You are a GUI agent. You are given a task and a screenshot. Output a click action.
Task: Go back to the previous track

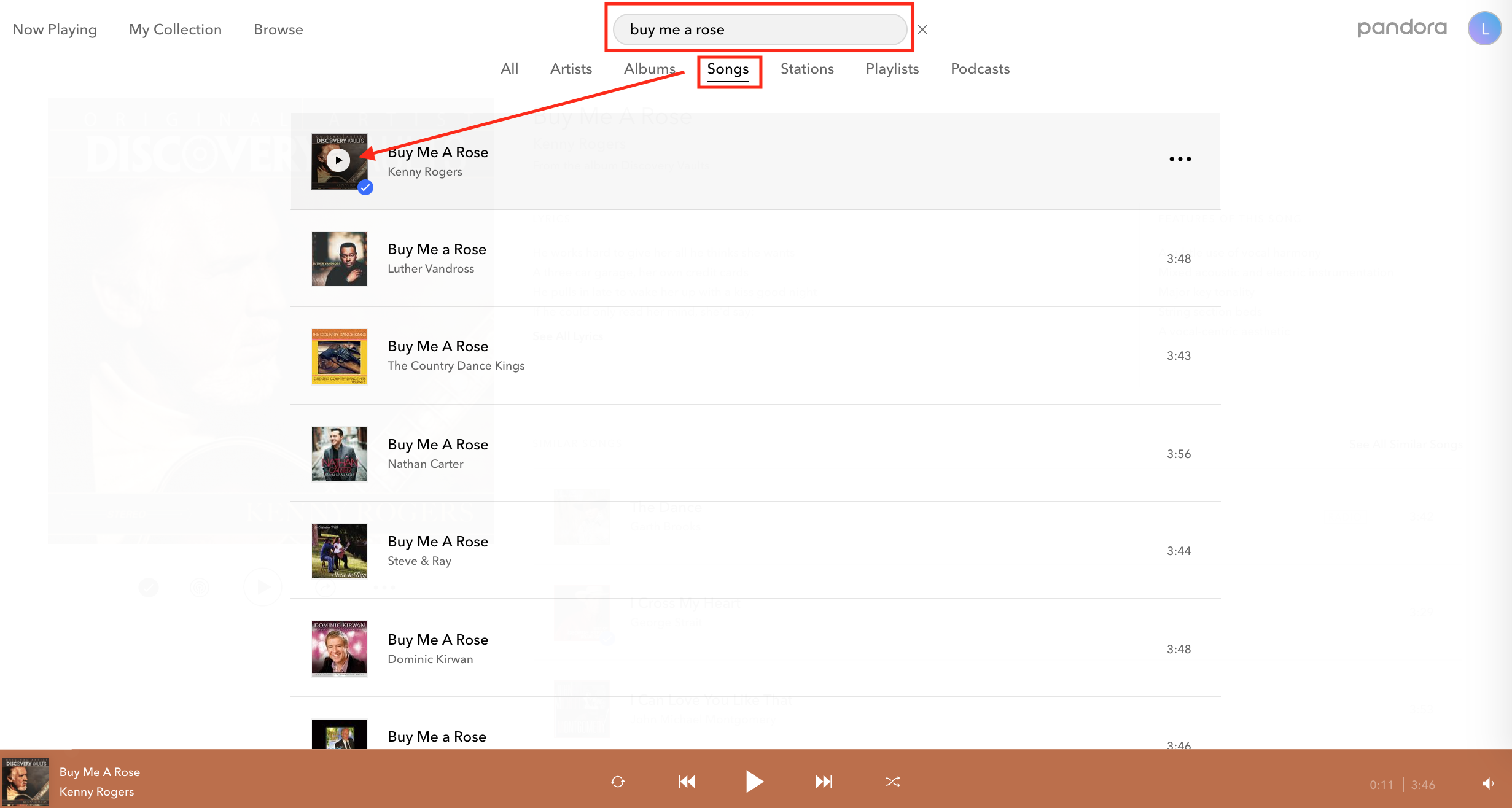[x=687, y=781]
